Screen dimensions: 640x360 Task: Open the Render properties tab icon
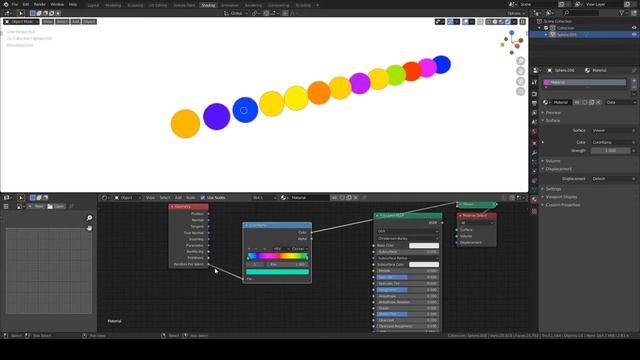534,94
